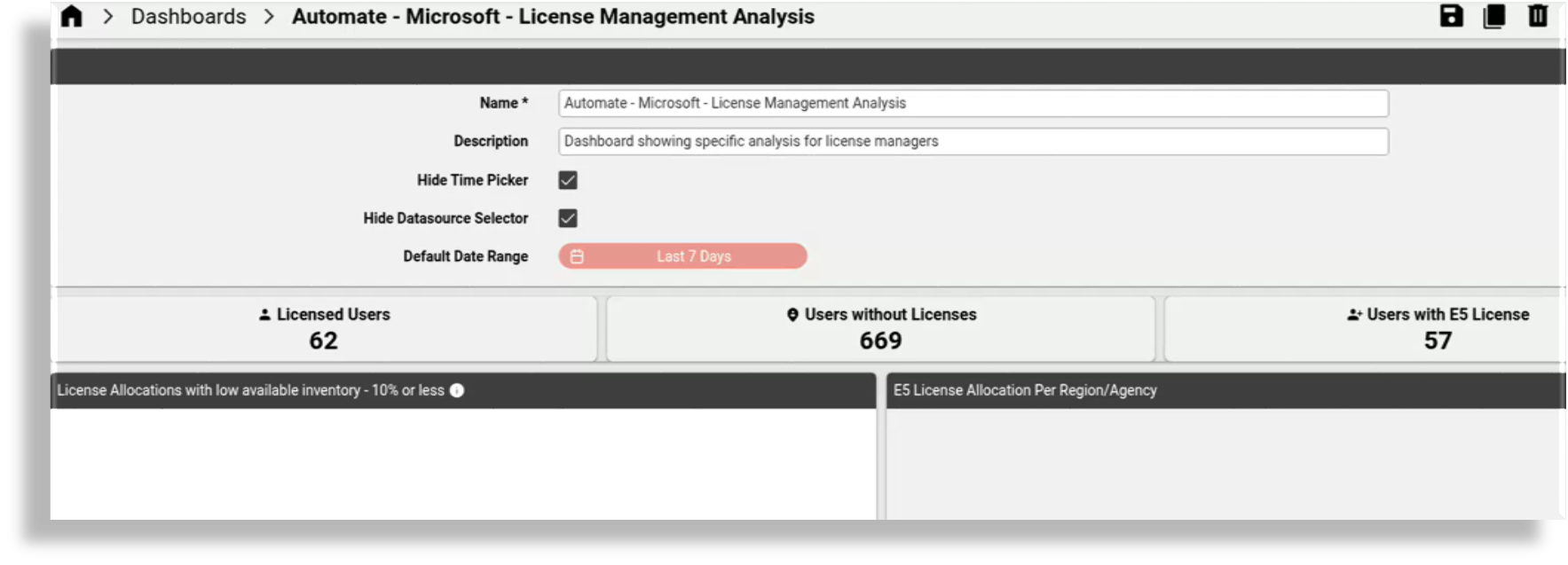Click the Licensed Users person icon
1568x565 pixels.
[x=264, y=314]
